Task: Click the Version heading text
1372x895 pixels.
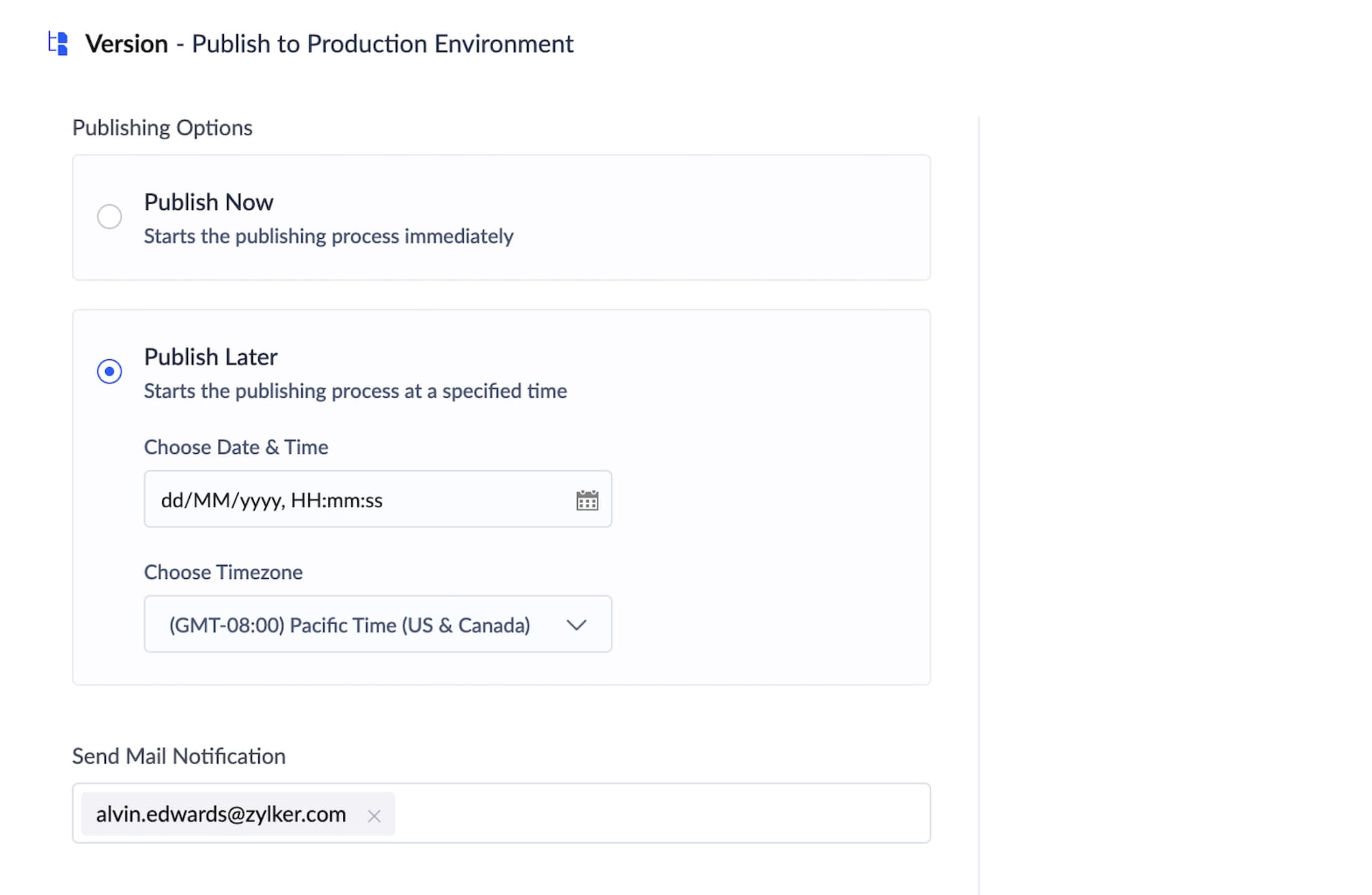Action: tap(126, 44)
